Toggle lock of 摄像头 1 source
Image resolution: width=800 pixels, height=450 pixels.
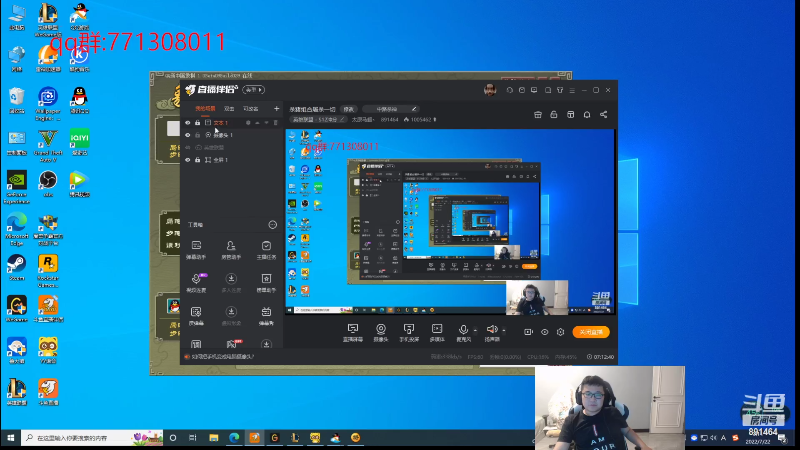click(197, 135)
